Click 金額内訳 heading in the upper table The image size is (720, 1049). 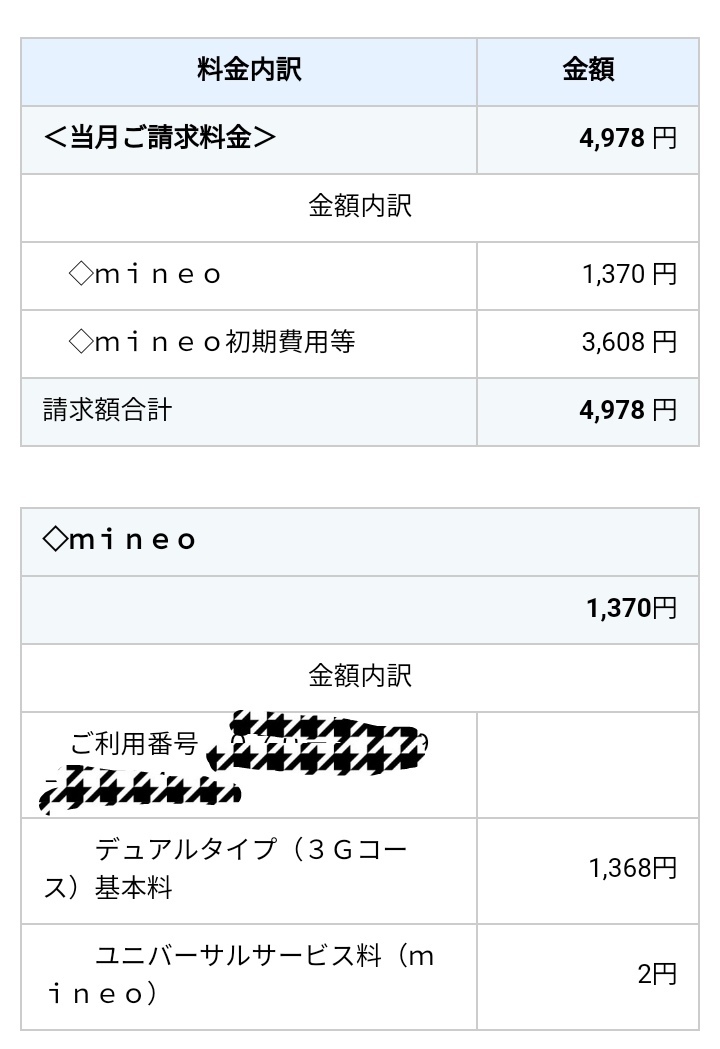360,207
